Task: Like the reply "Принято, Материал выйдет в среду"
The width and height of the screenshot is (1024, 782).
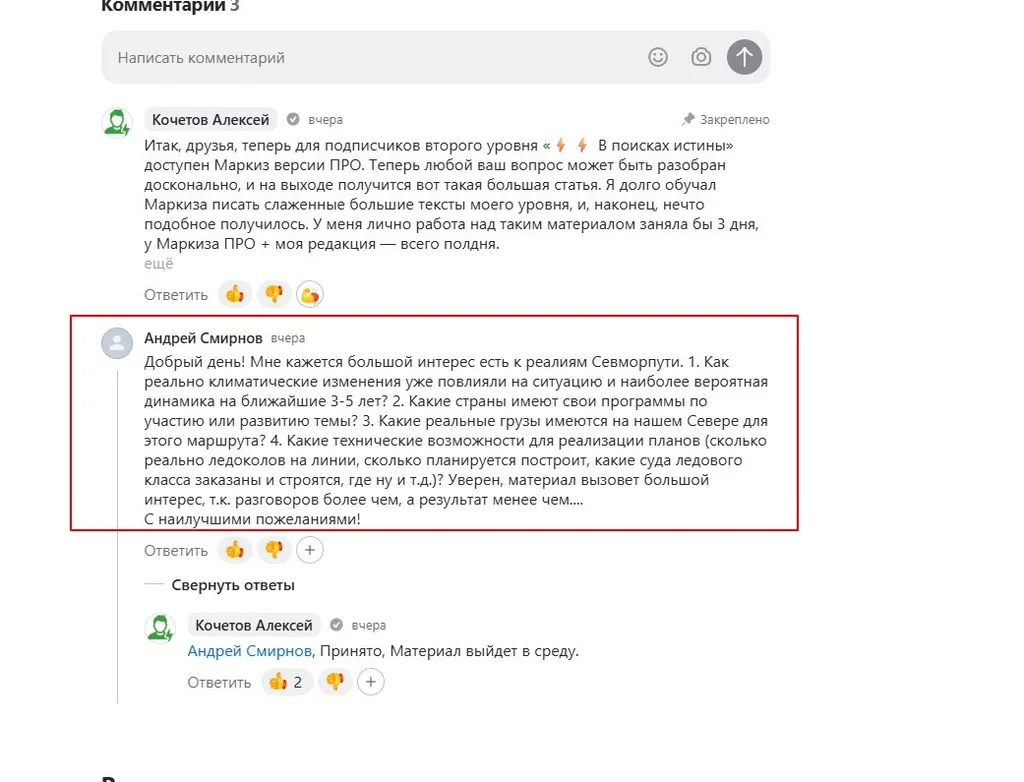Action: [x=287, y=682]
